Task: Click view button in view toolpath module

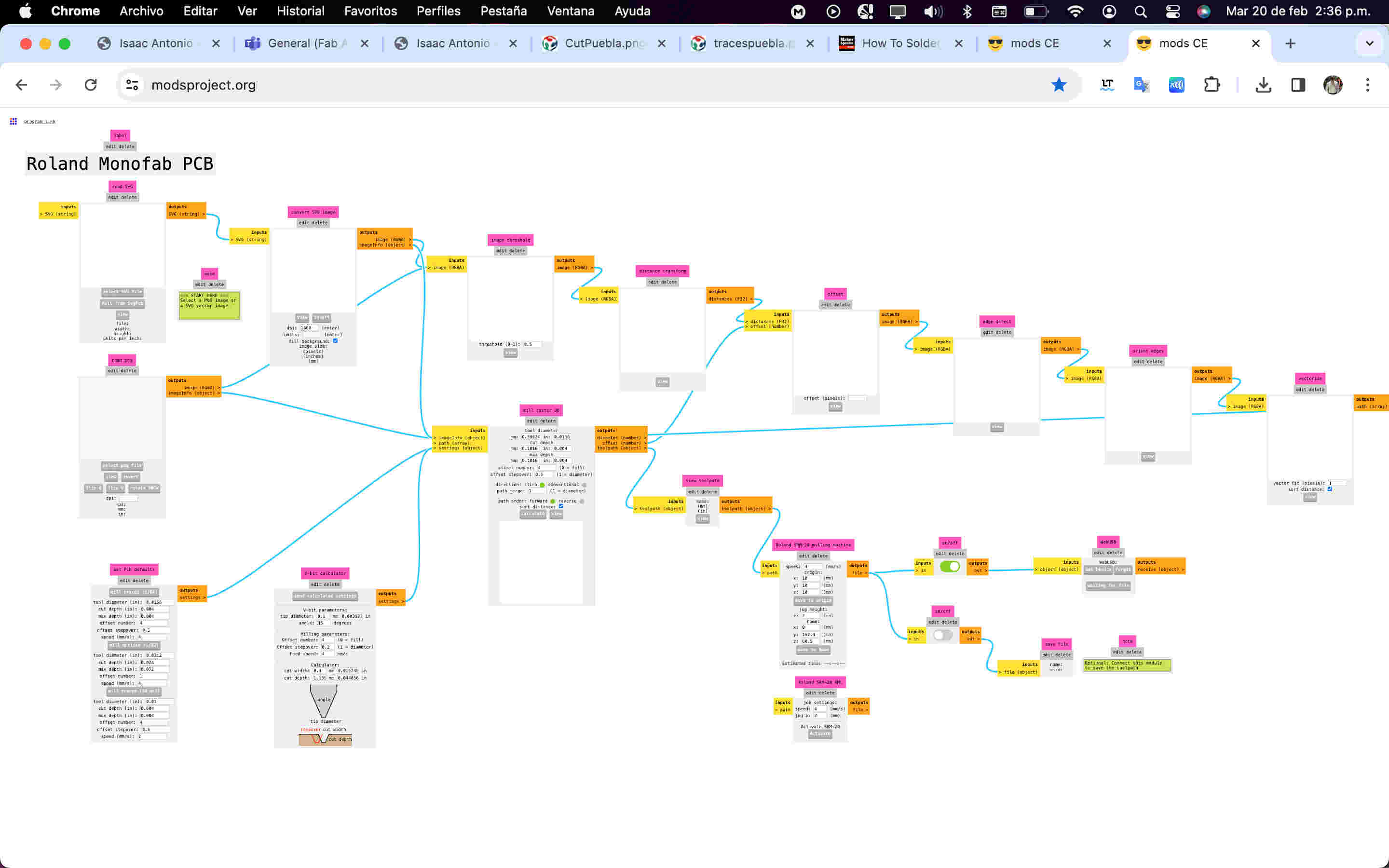Action: click(x=703, y=519)
